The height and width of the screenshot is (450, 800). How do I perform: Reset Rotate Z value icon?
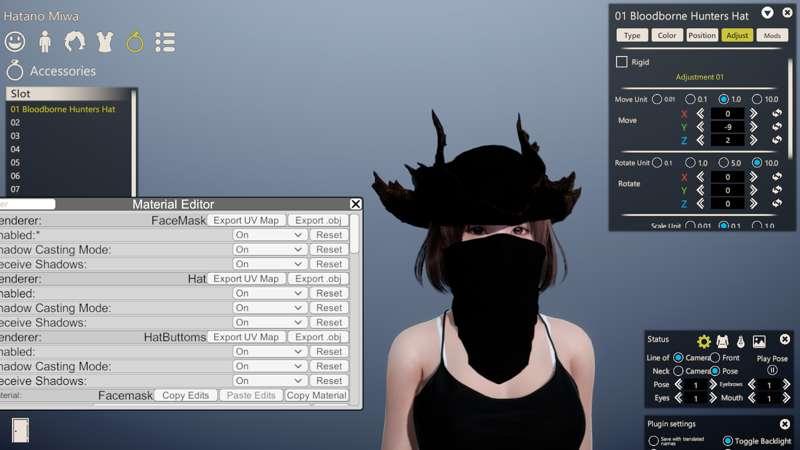[x=777, y=203]
